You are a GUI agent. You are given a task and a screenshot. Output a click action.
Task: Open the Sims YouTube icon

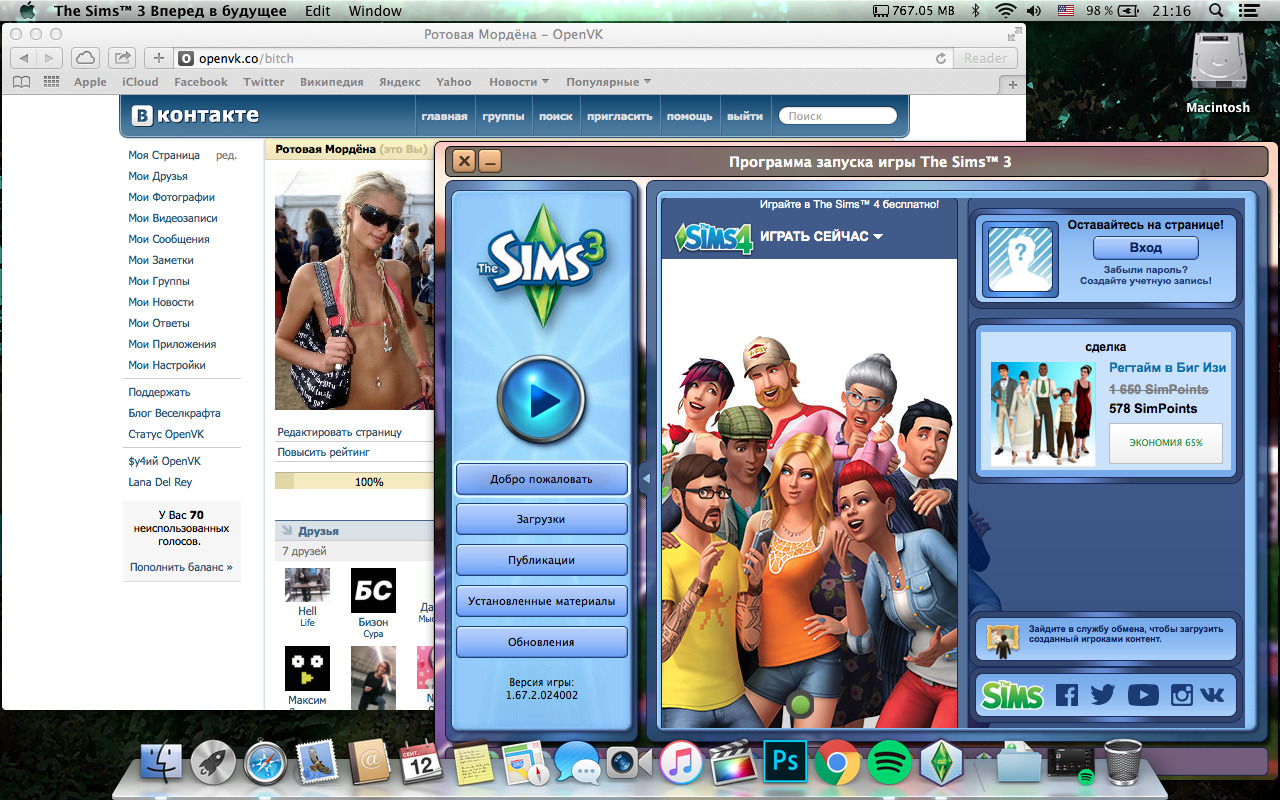tap(1143, 695)
